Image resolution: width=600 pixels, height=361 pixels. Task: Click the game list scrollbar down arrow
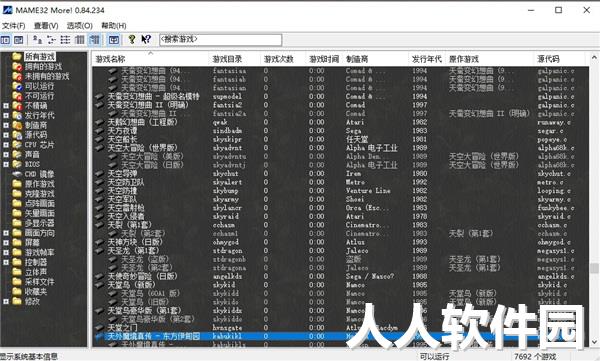tap(594, 342)
